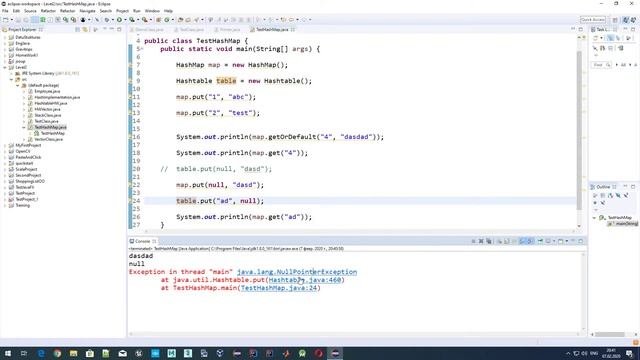Run the program with green Run icon

point(119,20)
